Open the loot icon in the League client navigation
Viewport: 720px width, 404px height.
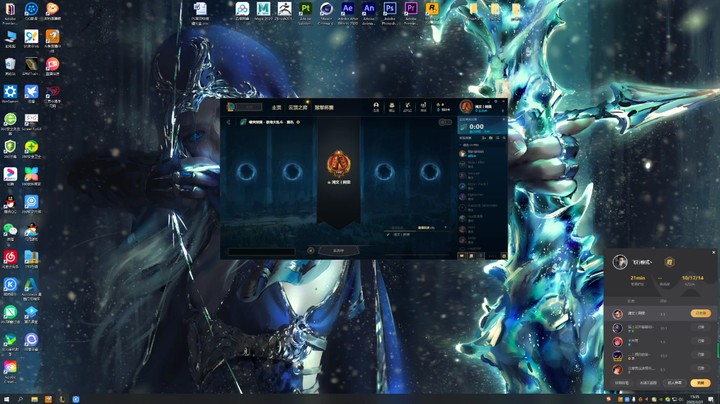(x=407, y=107)
